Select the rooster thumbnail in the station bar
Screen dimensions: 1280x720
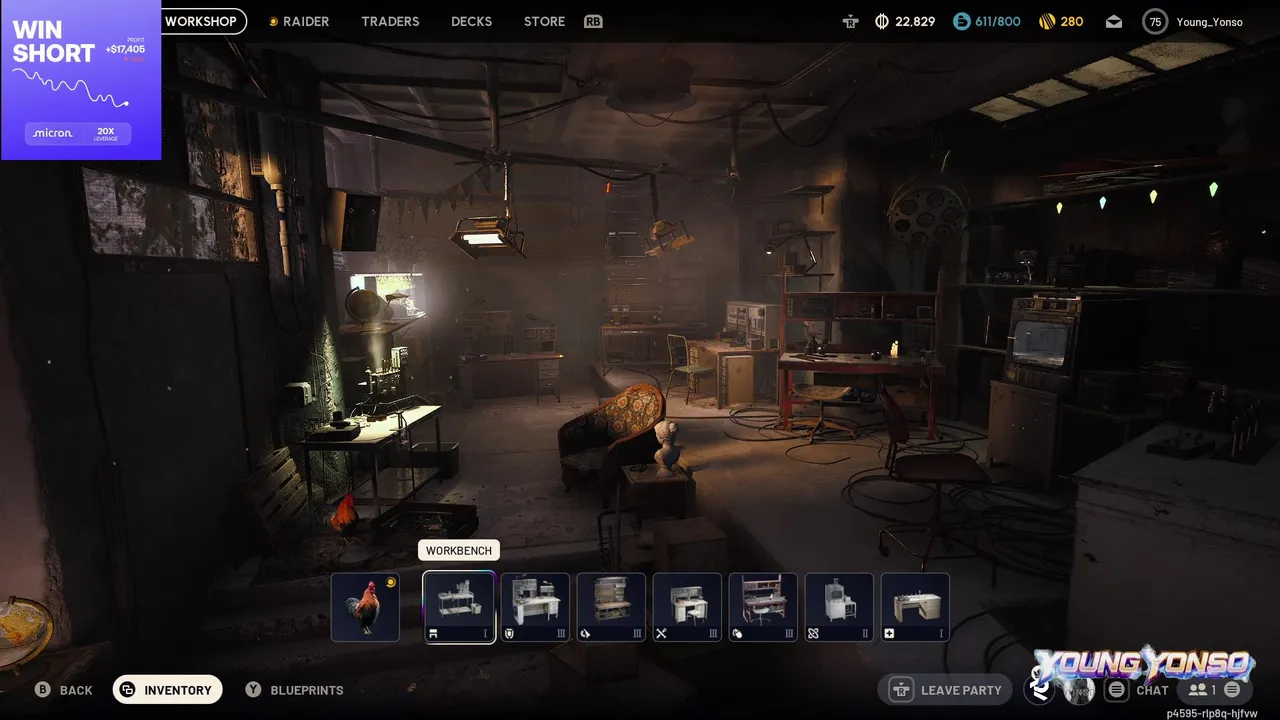point(365,607)
